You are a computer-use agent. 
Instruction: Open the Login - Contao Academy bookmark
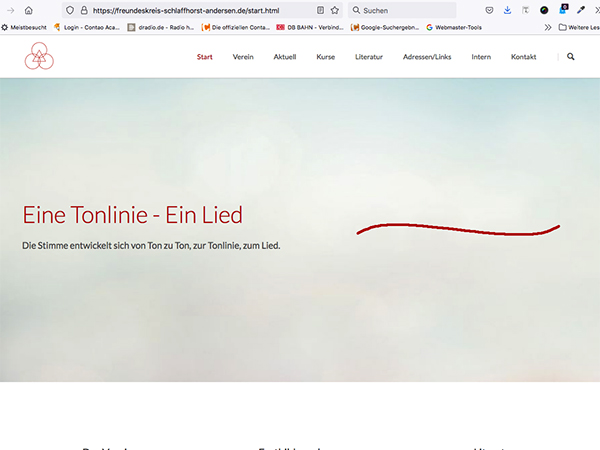[86, 27]
